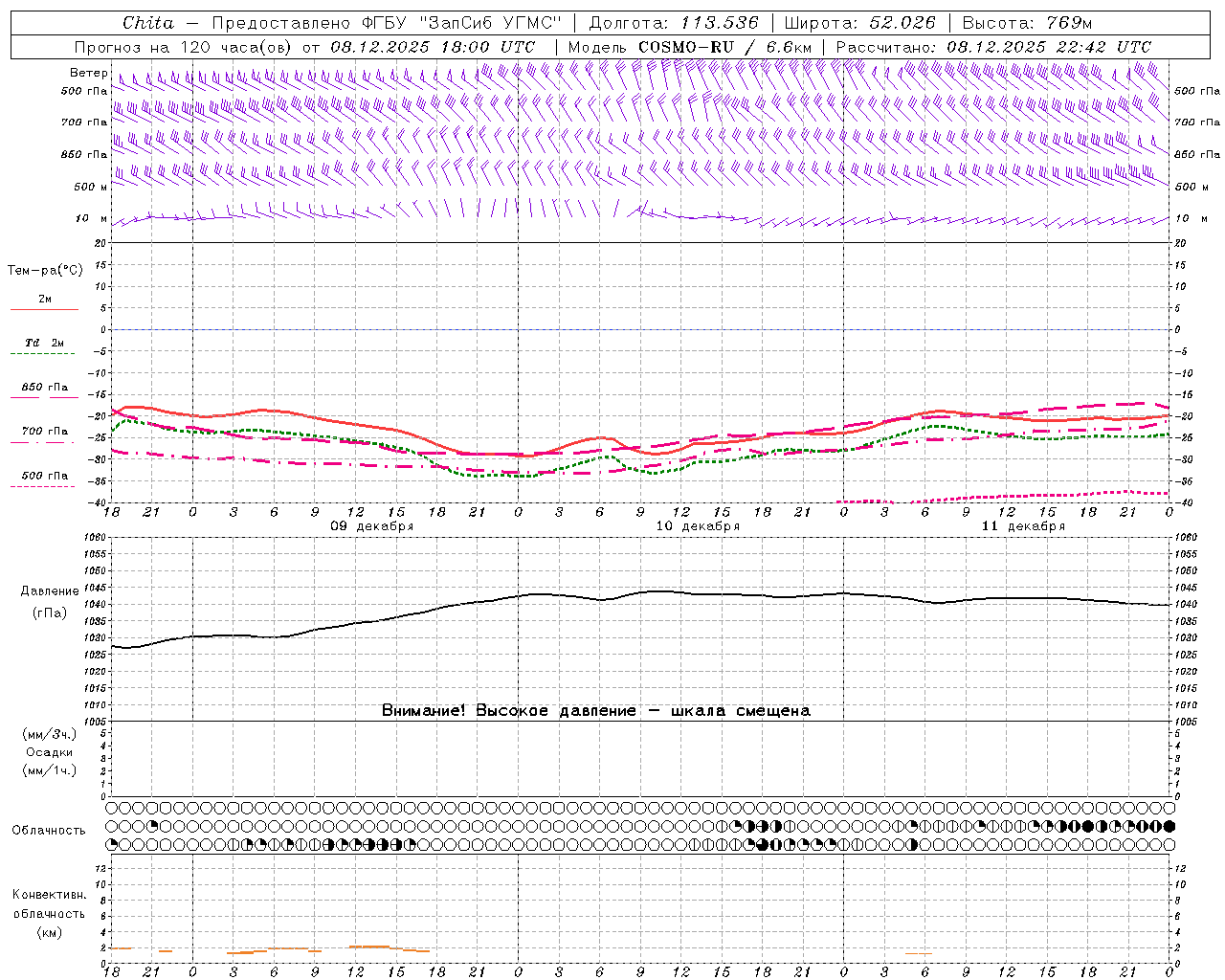Viewport: 1225px width, 980px height.
Task: Click the 'Облачность' cloud cover label
Action: pyautogui.click(x=49, y=831)
